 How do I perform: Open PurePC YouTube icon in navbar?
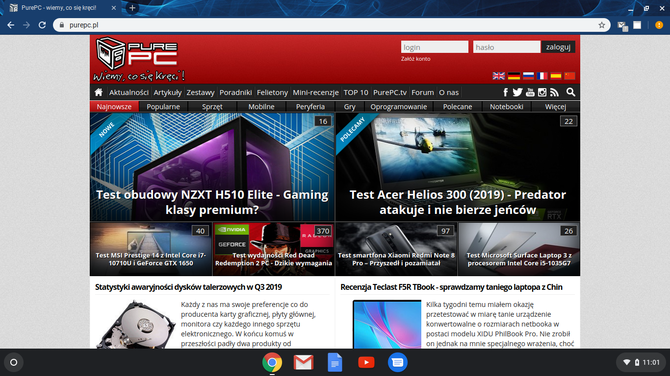pos(530,92)
